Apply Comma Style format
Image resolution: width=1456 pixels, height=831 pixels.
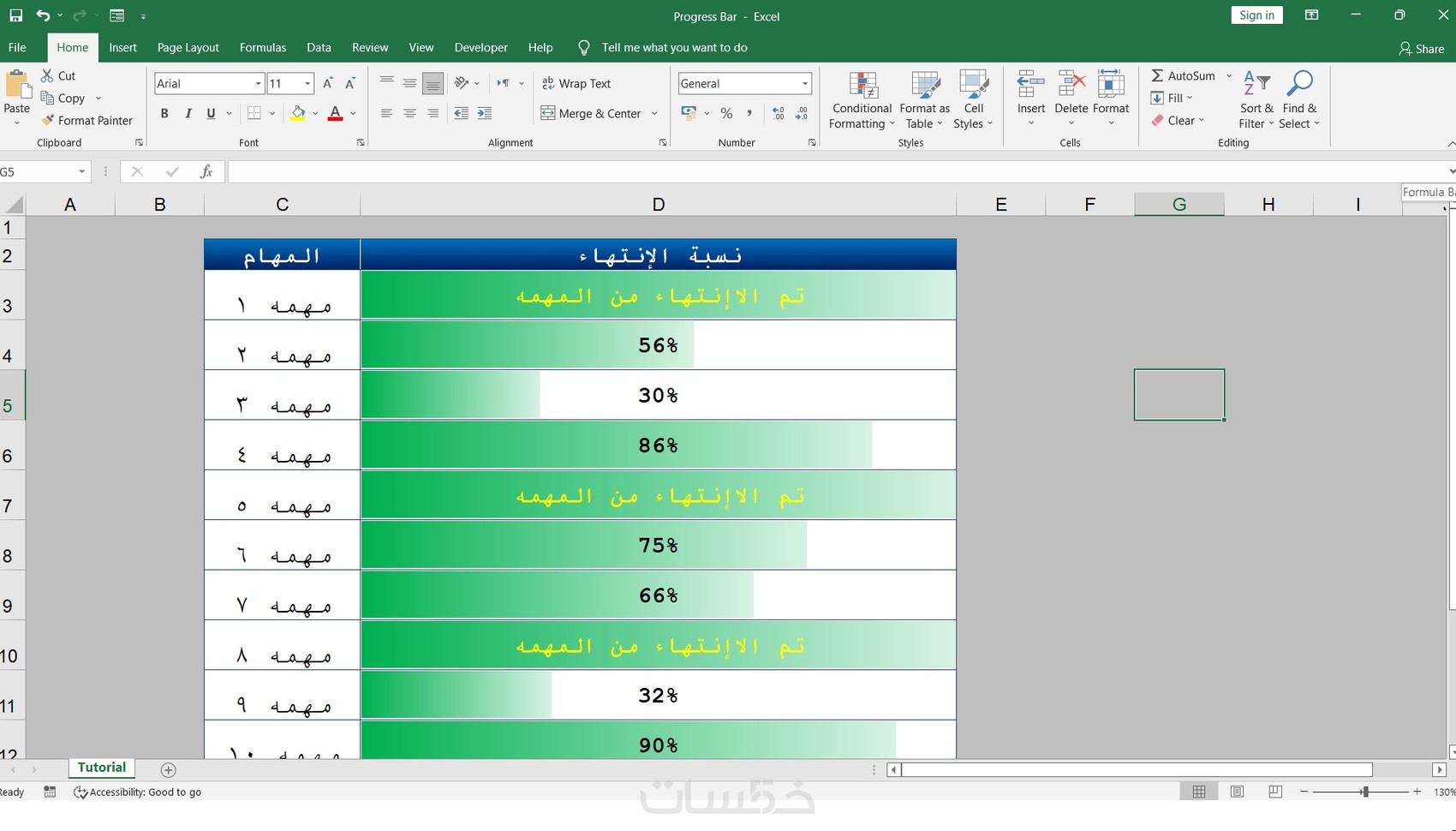749,113
